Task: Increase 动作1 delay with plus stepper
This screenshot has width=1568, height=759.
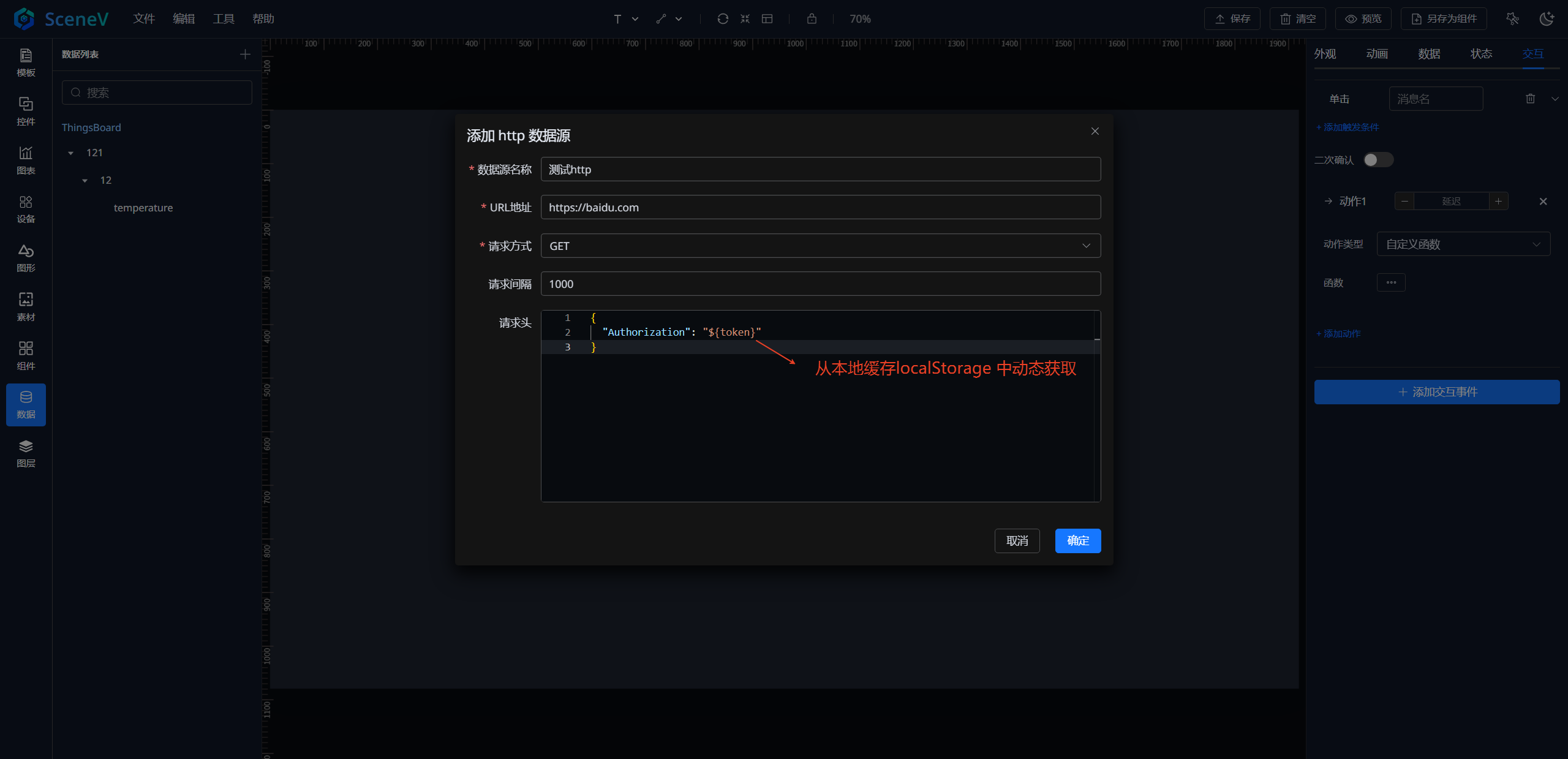Action: pos(1498,202)
